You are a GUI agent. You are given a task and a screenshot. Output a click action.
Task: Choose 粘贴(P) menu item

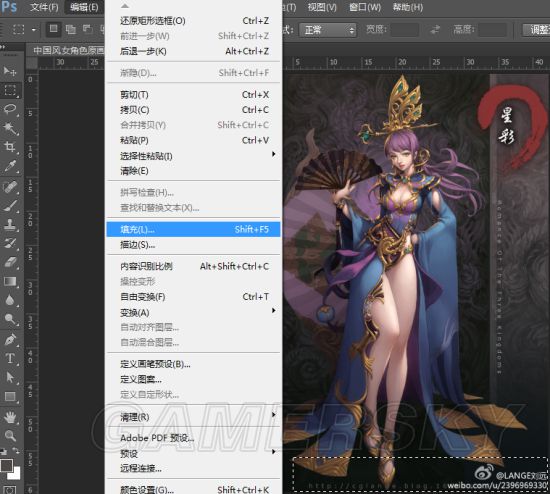[193, 140]
